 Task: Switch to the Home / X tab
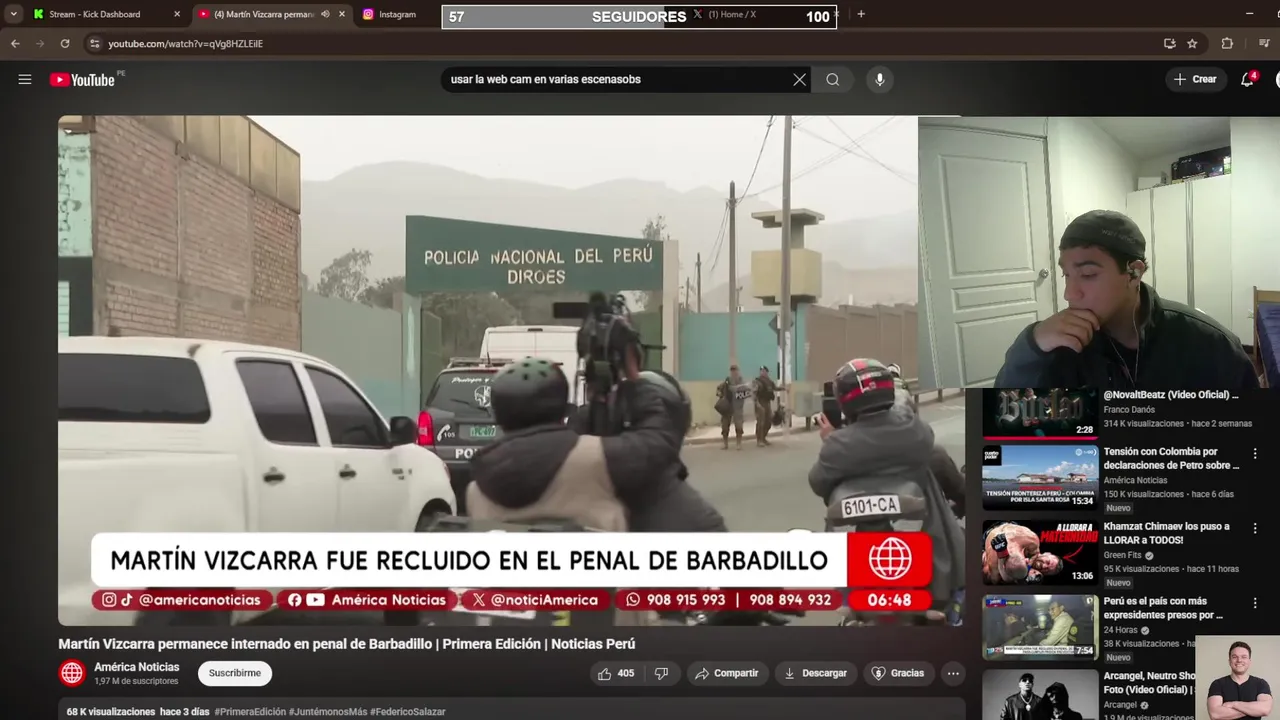(x=732, y=15)
